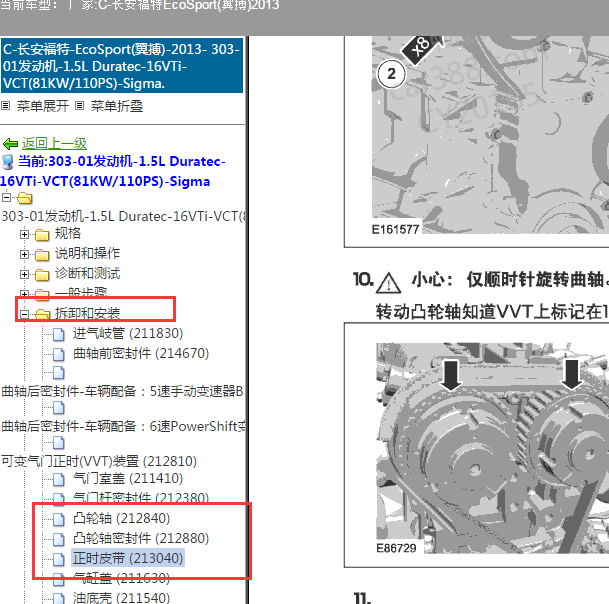
Task: Click the page icon for 进气岐管
Action: click(59, 334)
